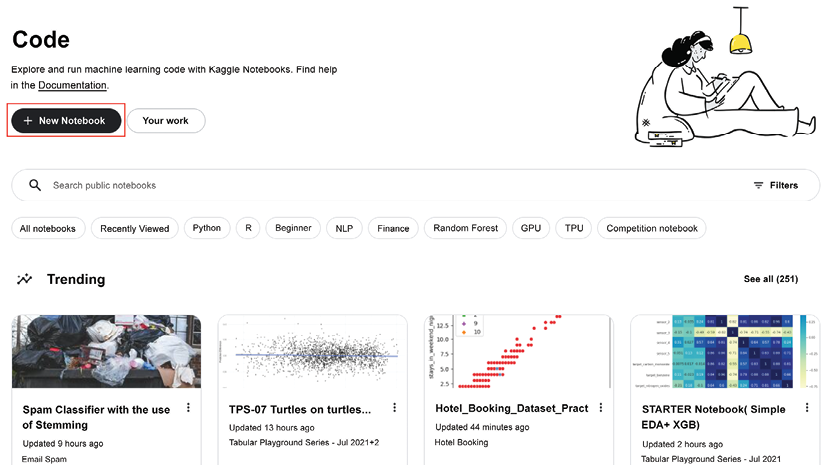Click the plus icon in New Notebook

28,120
